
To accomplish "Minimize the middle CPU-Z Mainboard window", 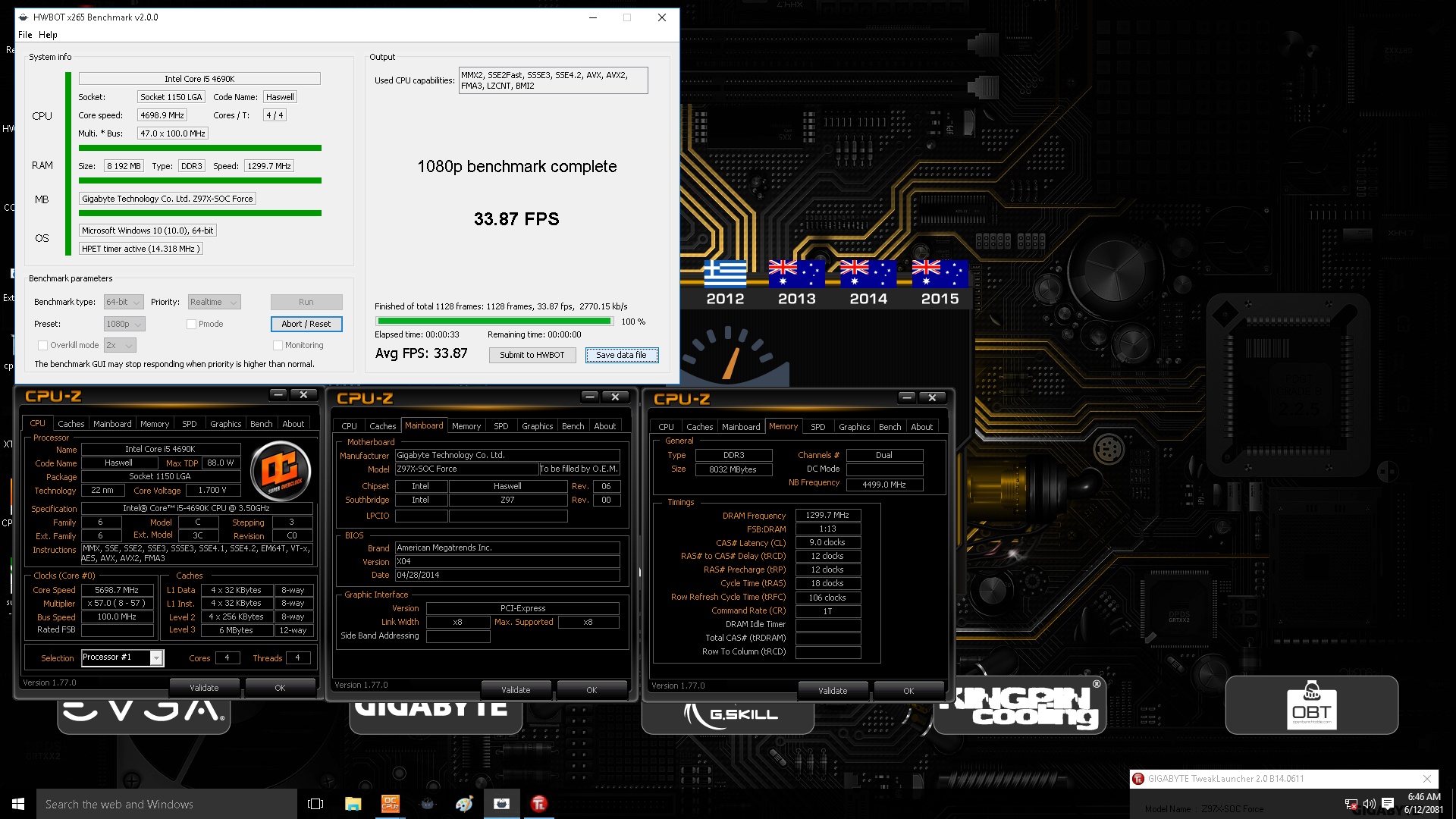I will pos(590,397).
